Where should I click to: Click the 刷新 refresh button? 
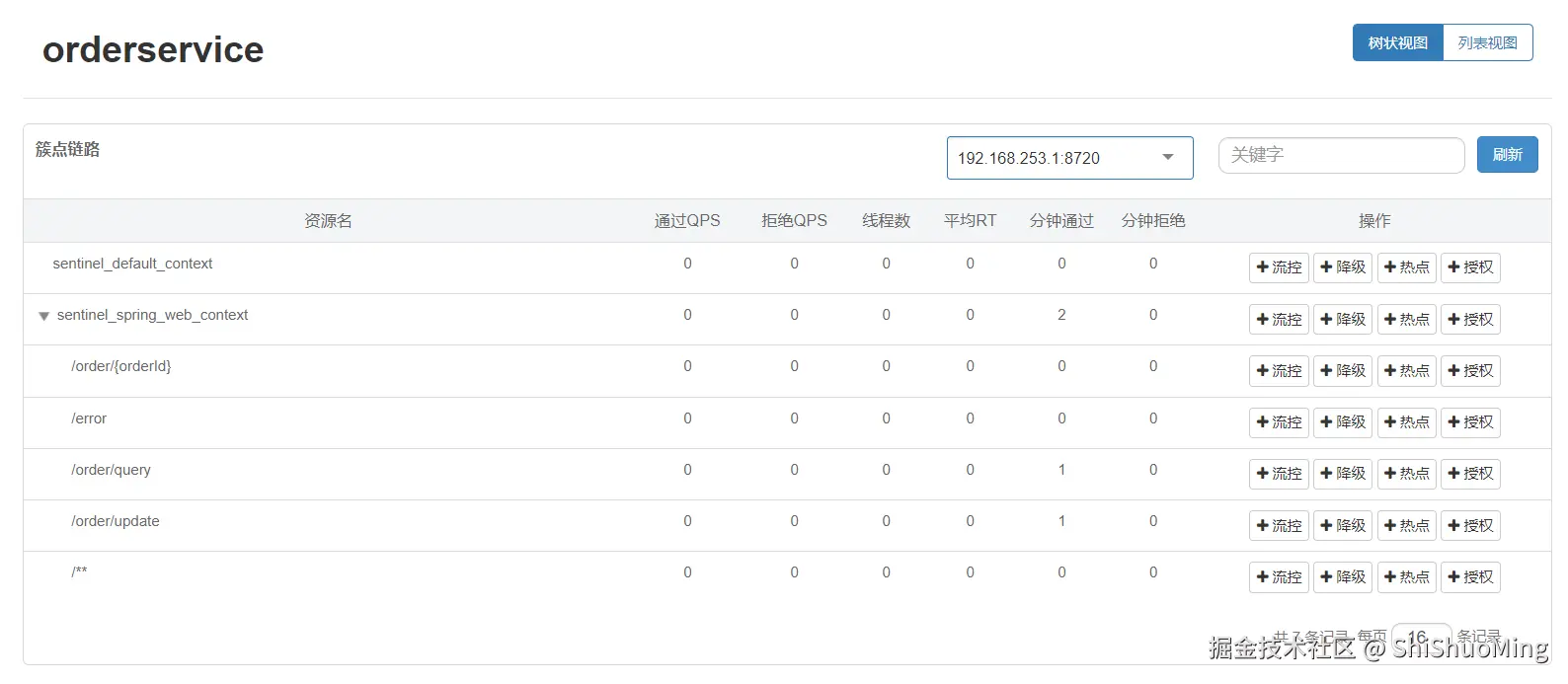click(x=1507, y=155)
